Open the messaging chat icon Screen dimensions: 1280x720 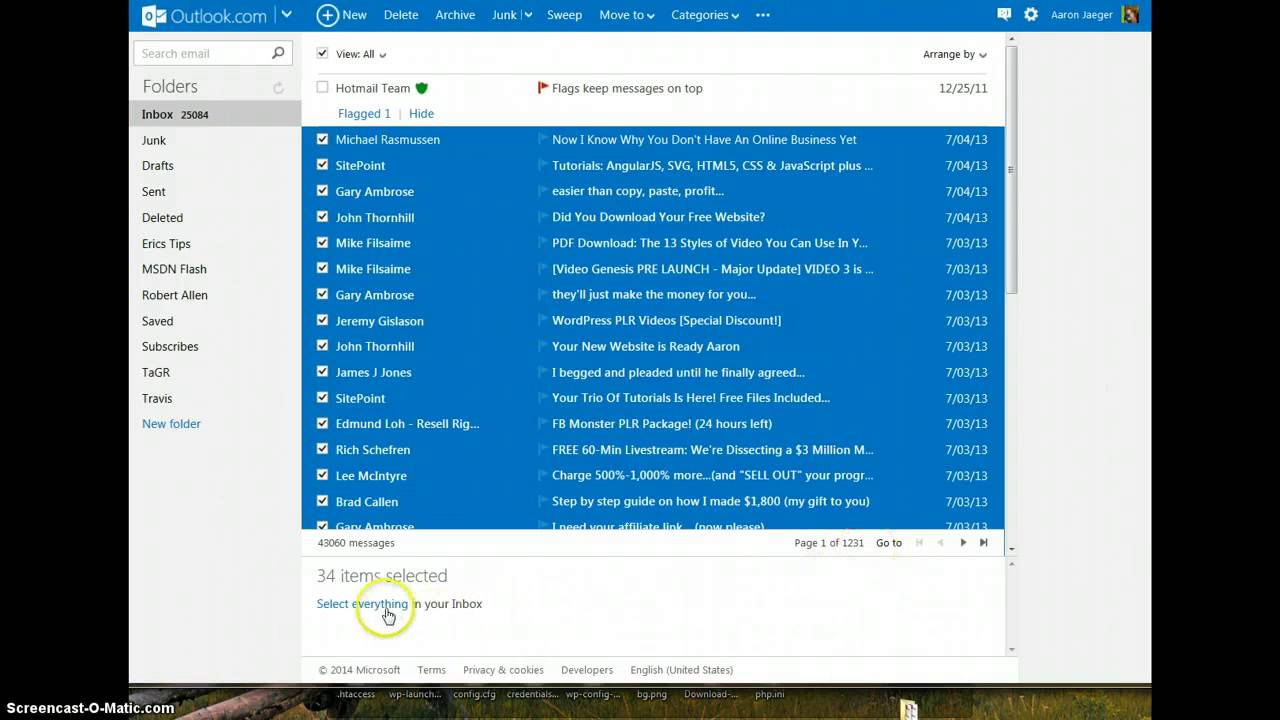pos(1004,15)
